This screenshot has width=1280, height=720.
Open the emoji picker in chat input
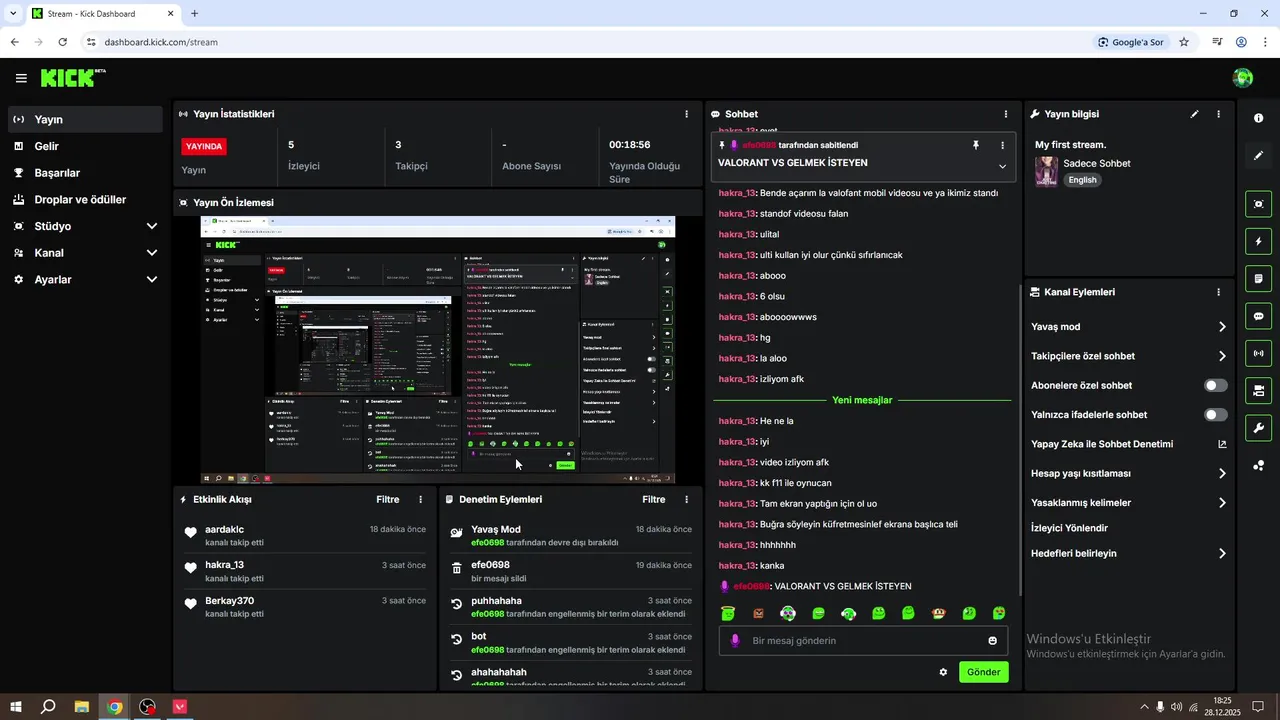click(992, 641)
